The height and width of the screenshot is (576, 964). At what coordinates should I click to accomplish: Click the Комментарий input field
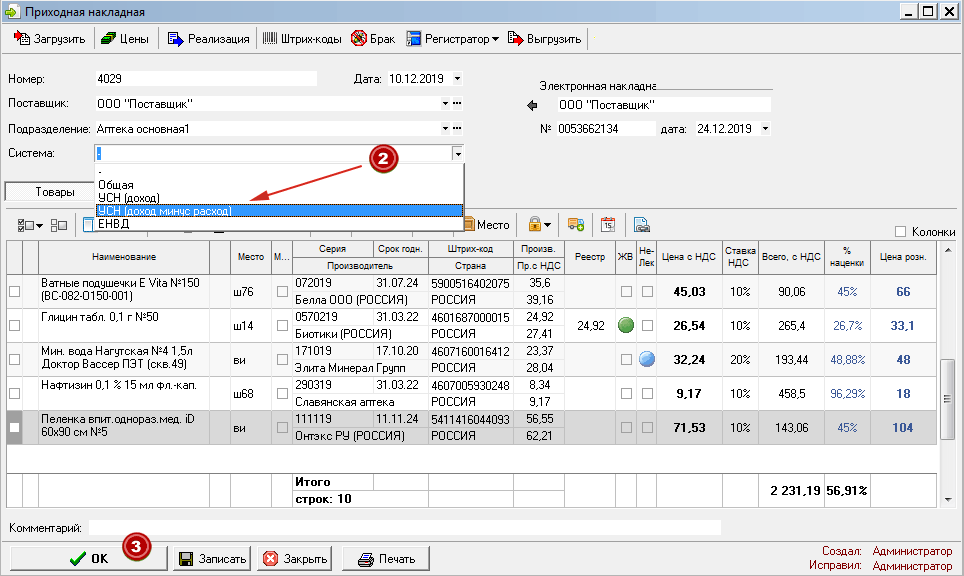405,527
